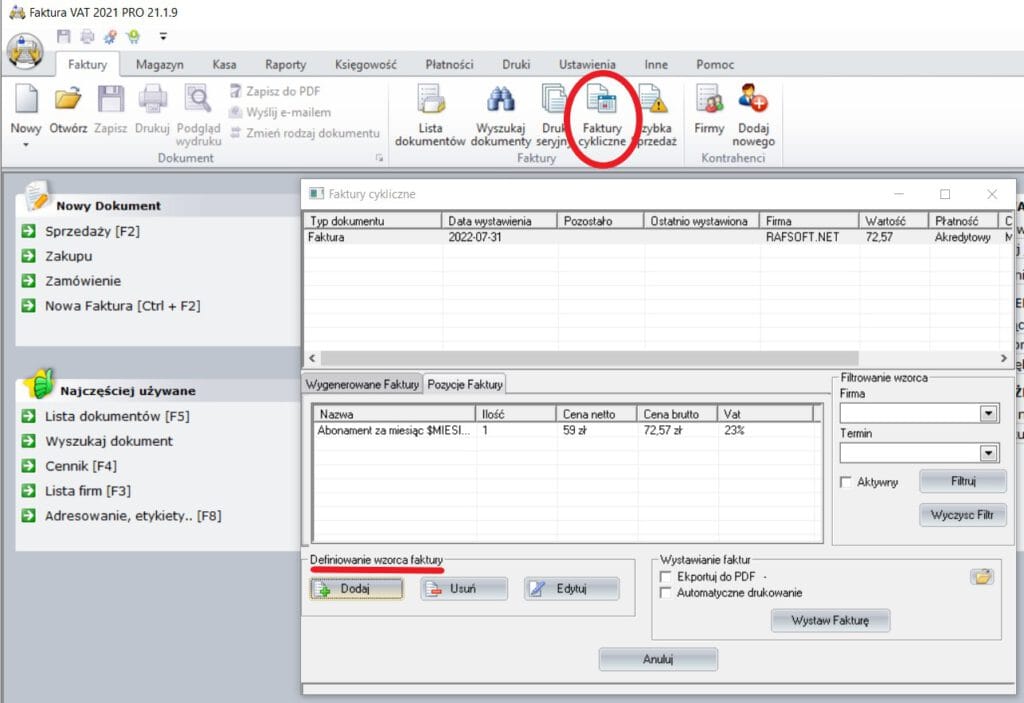
Task: Tick the Automatyczne drukowanie checkbox
Action: click(667, 593)
